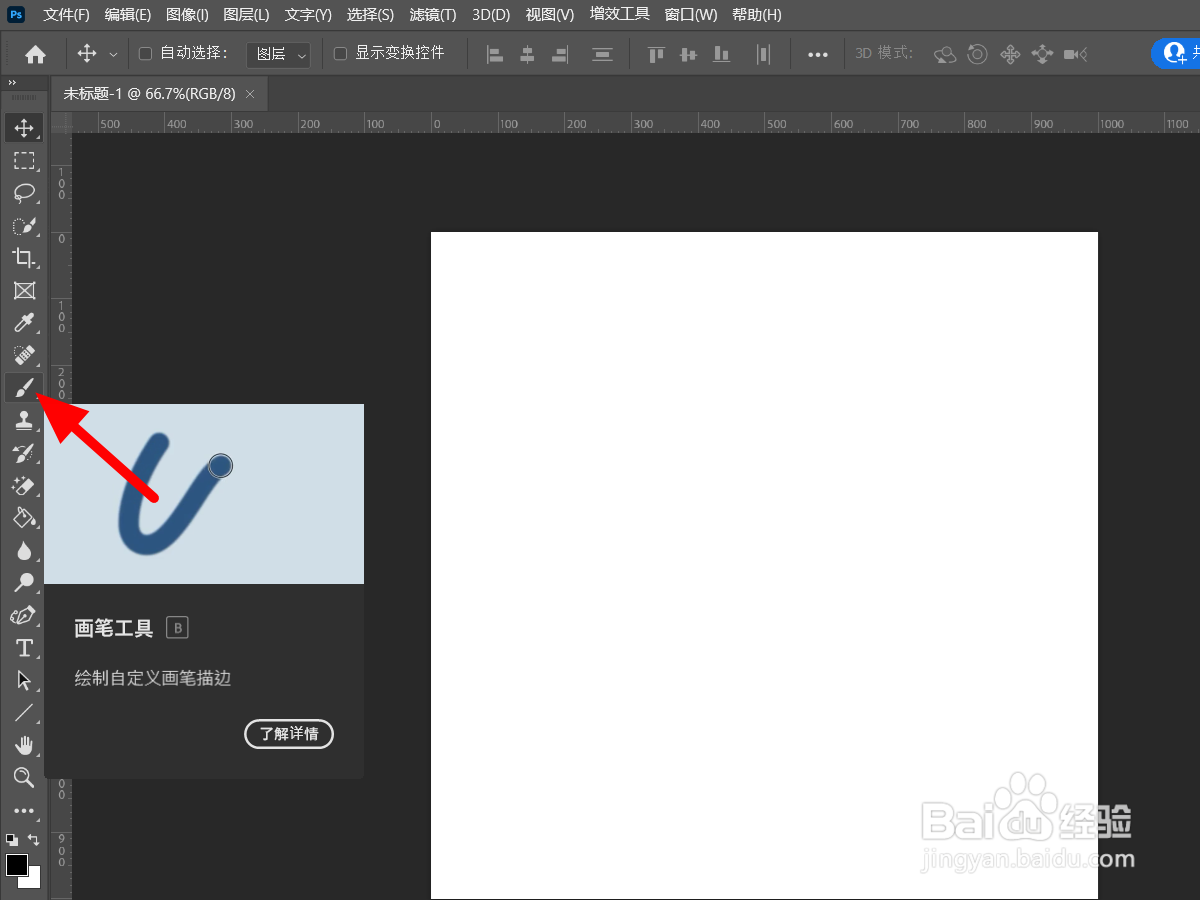Click align vertical centers icon
The image size is (1200, 900).
click(688, 54)
